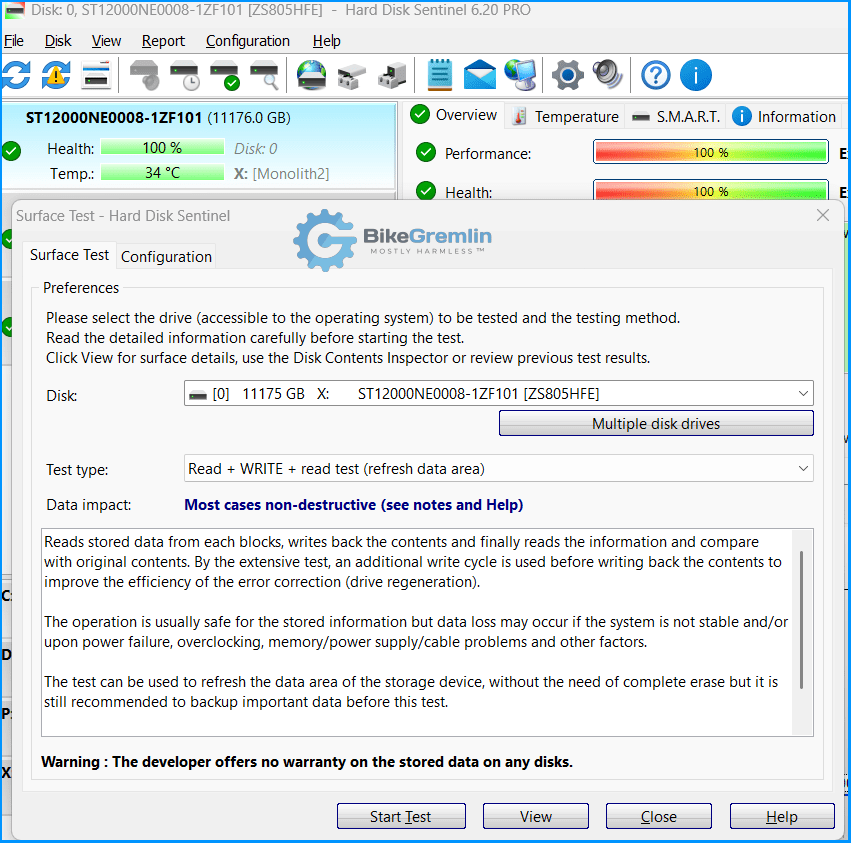This screenshot has height=843, width=851.
Task: Click the green check beside disk Health
Action: pyautogui.click(x=11, y=151)
